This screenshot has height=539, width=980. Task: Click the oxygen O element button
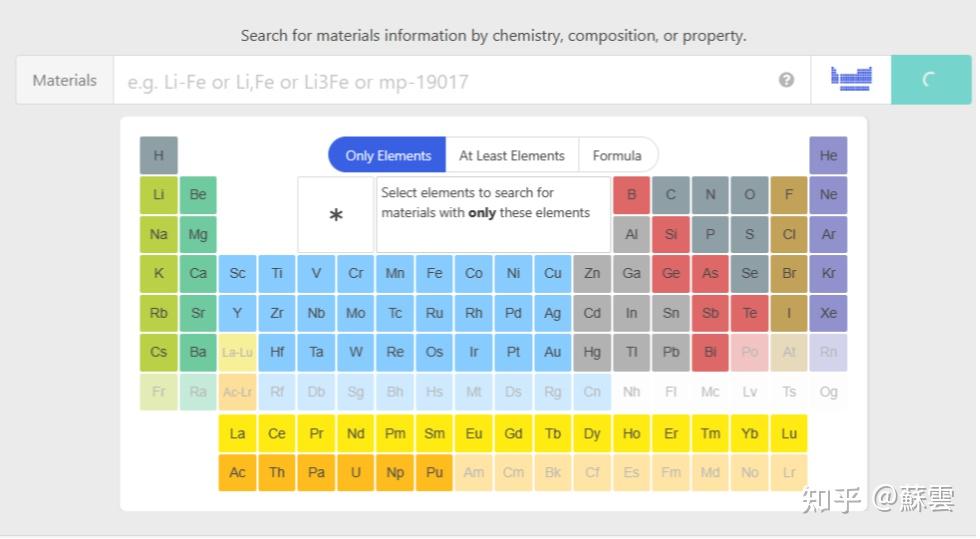pyautogui.click(x=749, y=194)
